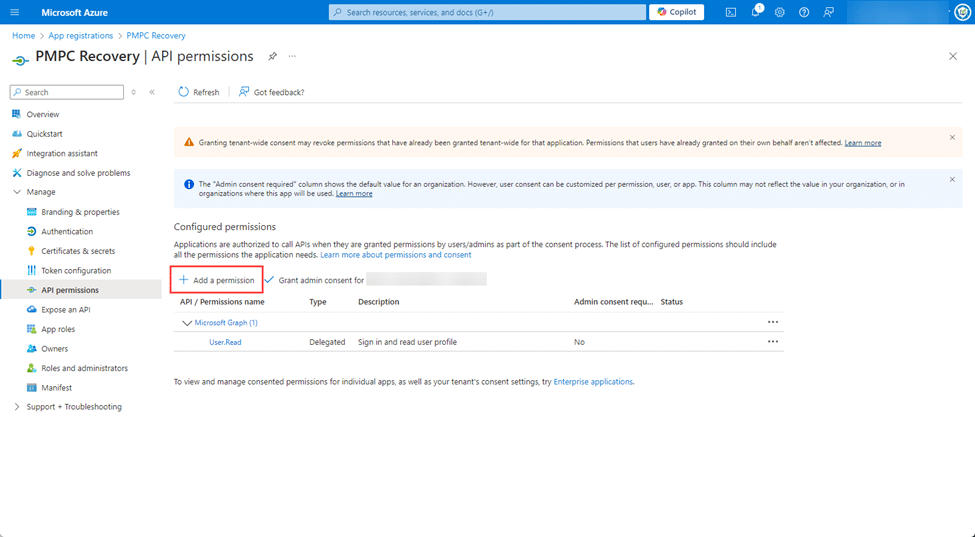Click Add a permission
The width and height of the screenshot is (975, 537).
click(x=217, y=280)
